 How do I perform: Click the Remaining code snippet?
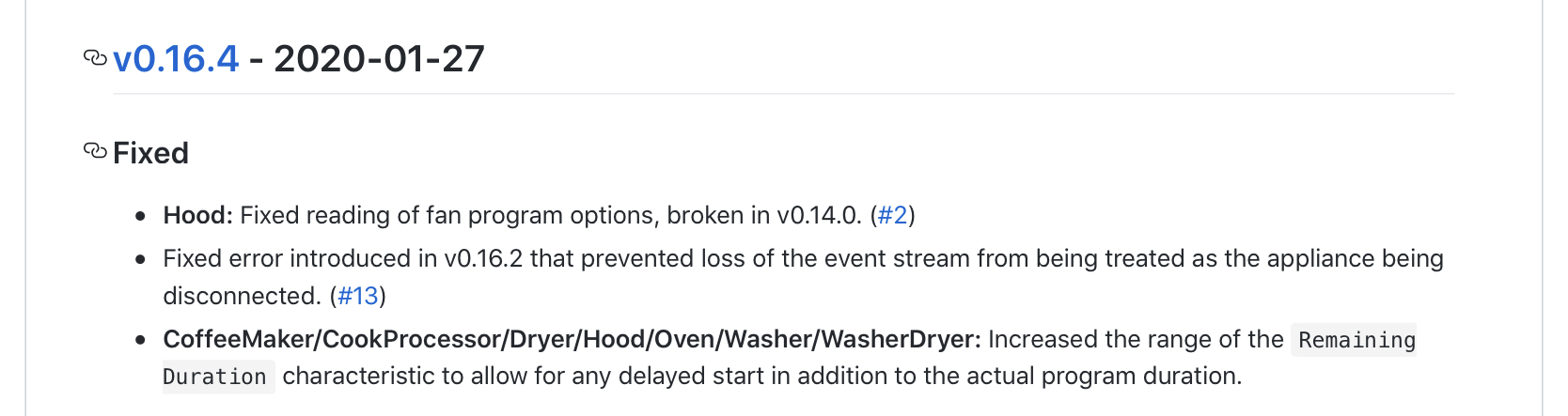coord(1356,340)
